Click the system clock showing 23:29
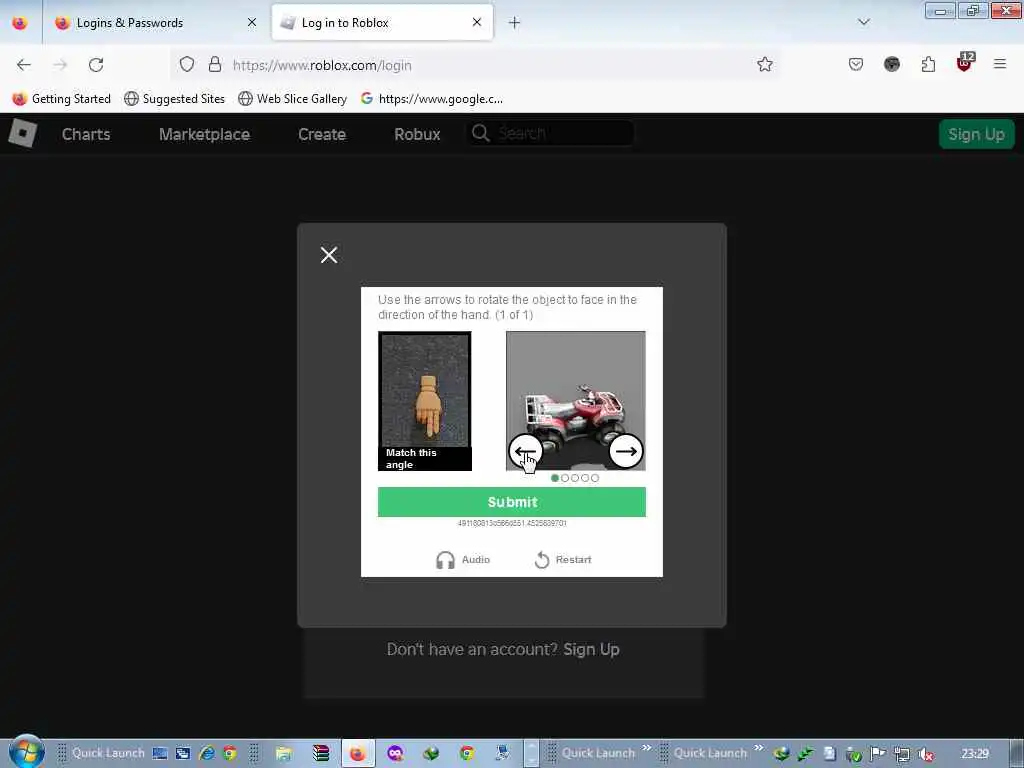Viewport: 1024px width, 768px height. (974, 753)
